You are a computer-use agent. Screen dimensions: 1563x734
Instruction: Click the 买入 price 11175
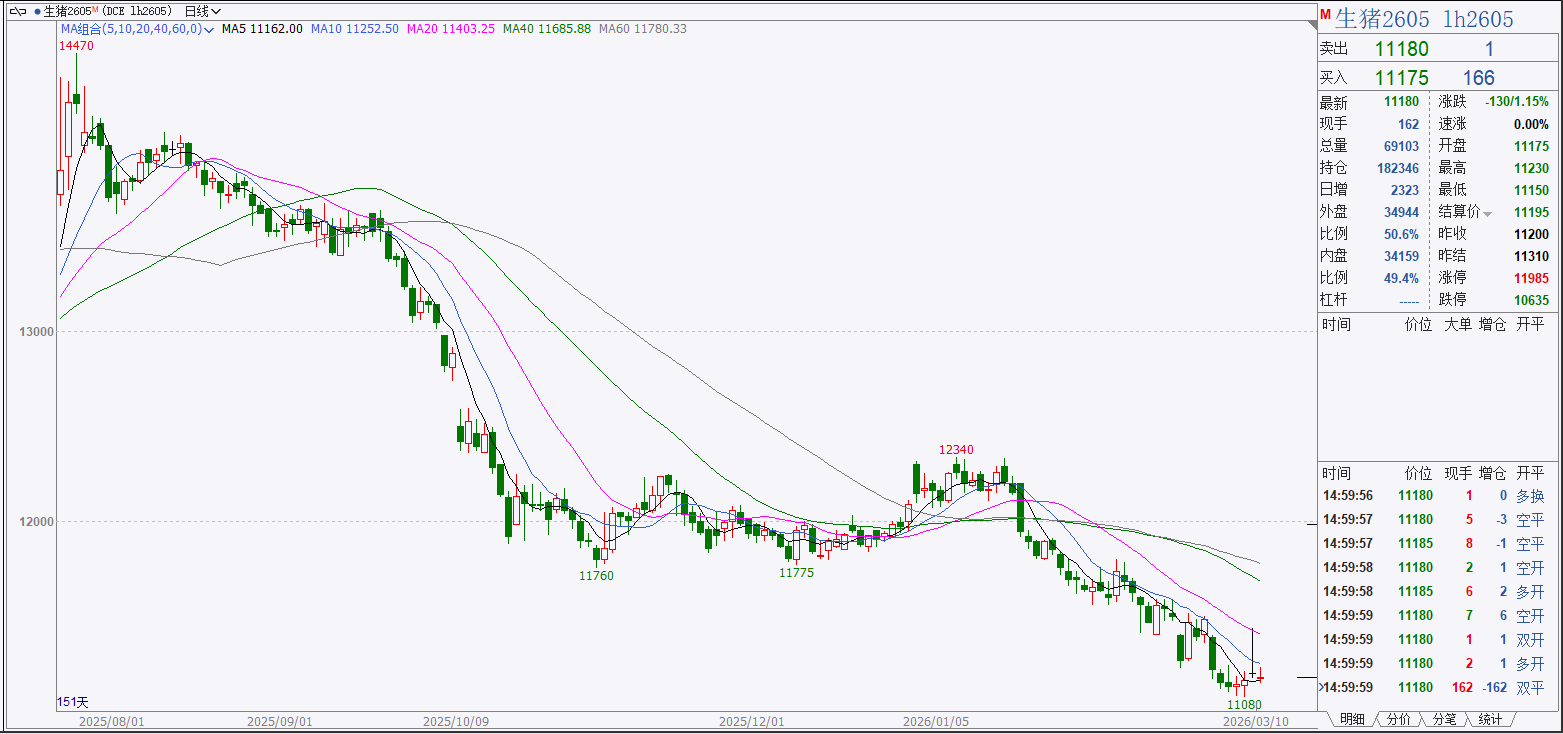coord(1401,78)
